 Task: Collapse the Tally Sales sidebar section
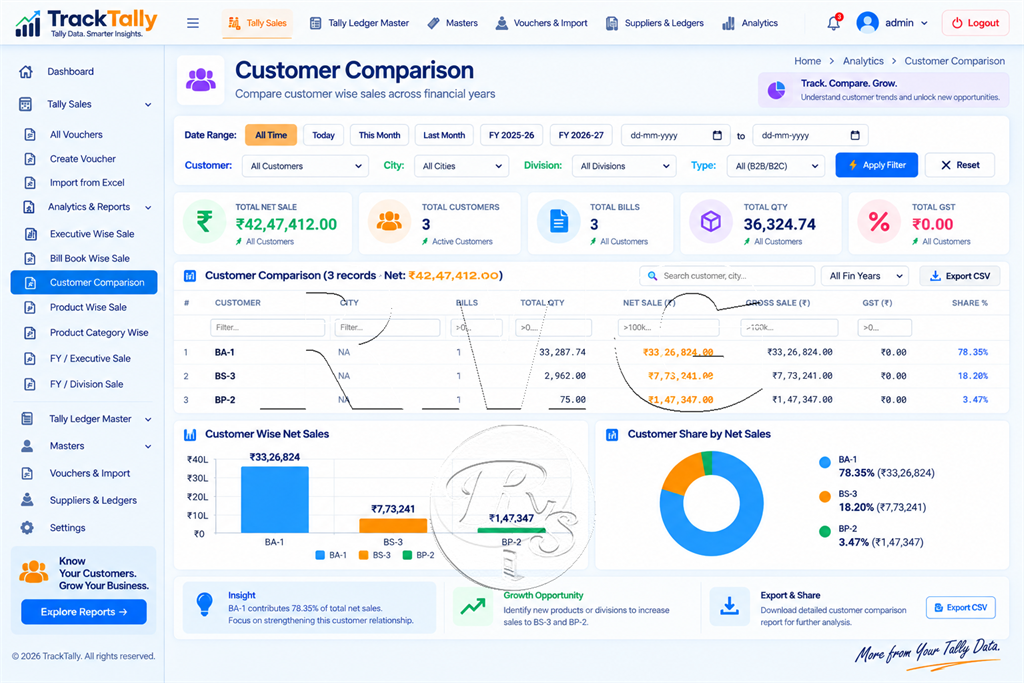(148, 104)
